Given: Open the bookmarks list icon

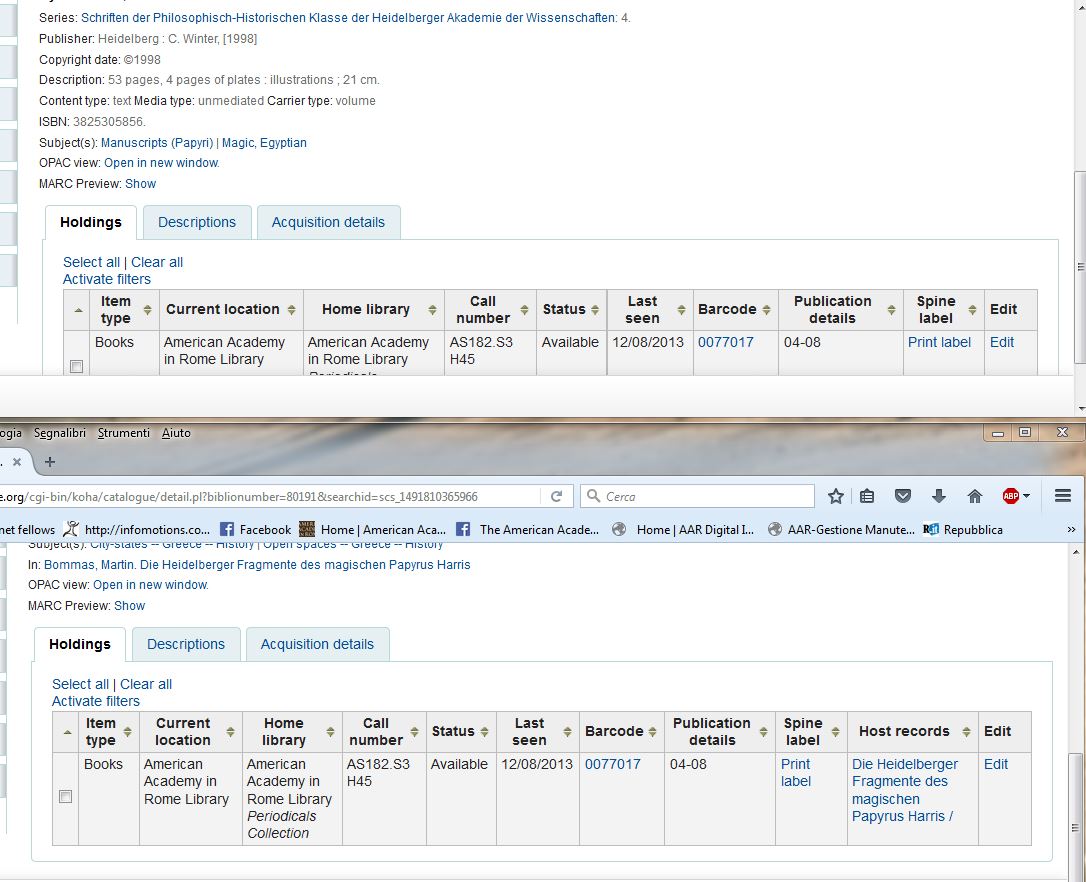Looking at the screenshot, I should [x=868, y=496].
